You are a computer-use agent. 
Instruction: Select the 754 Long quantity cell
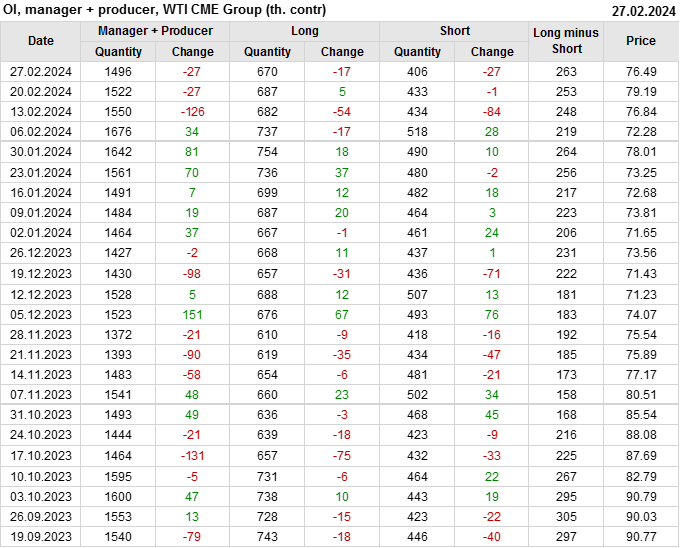(267, 152)
